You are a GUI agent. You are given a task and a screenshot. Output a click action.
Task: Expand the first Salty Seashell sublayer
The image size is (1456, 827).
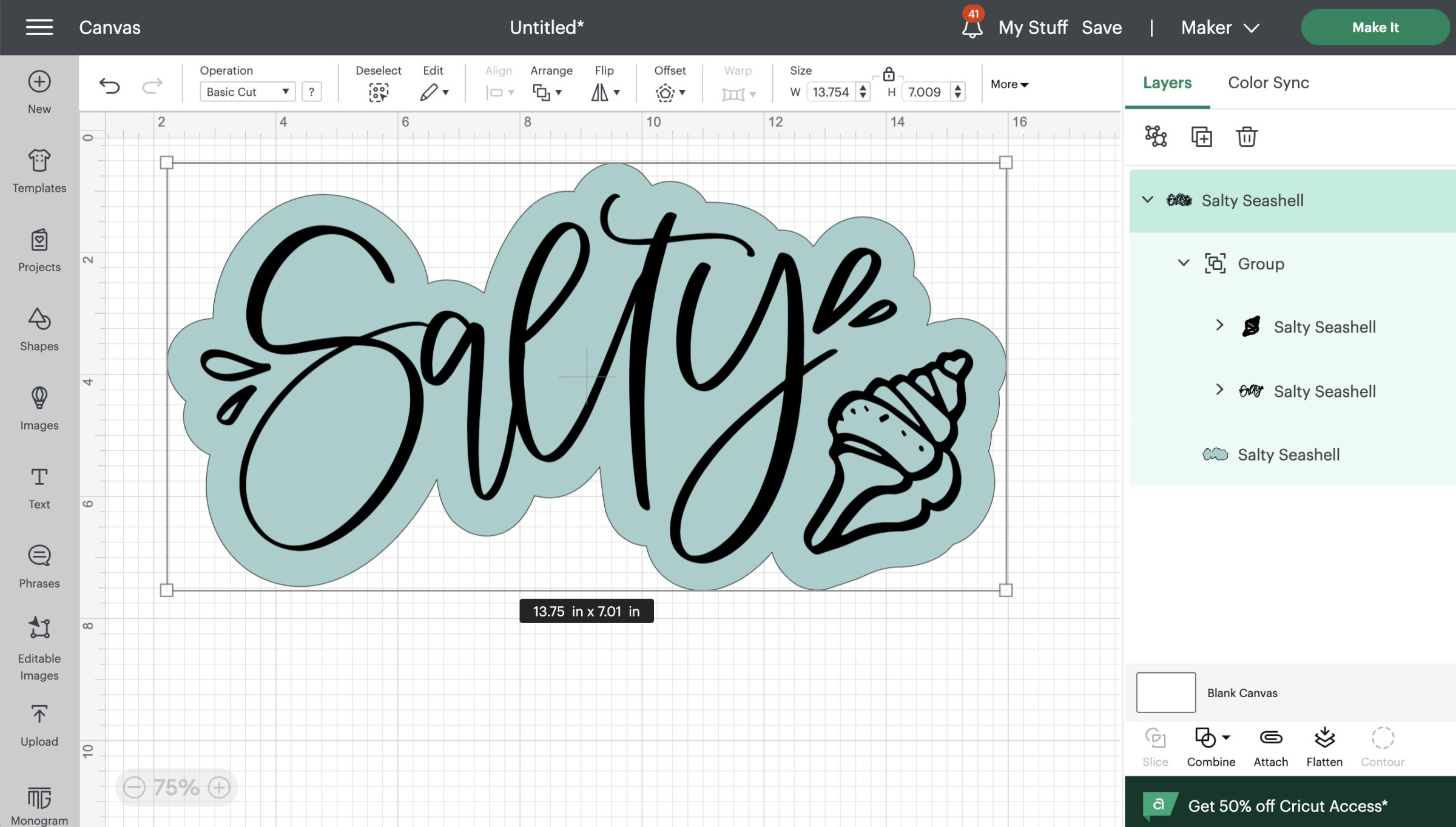pyautogui.click(x=1220, y=326)
